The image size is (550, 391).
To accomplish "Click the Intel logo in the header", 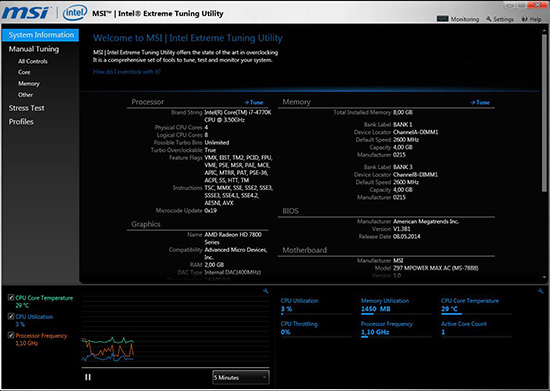I will point(75,13).
